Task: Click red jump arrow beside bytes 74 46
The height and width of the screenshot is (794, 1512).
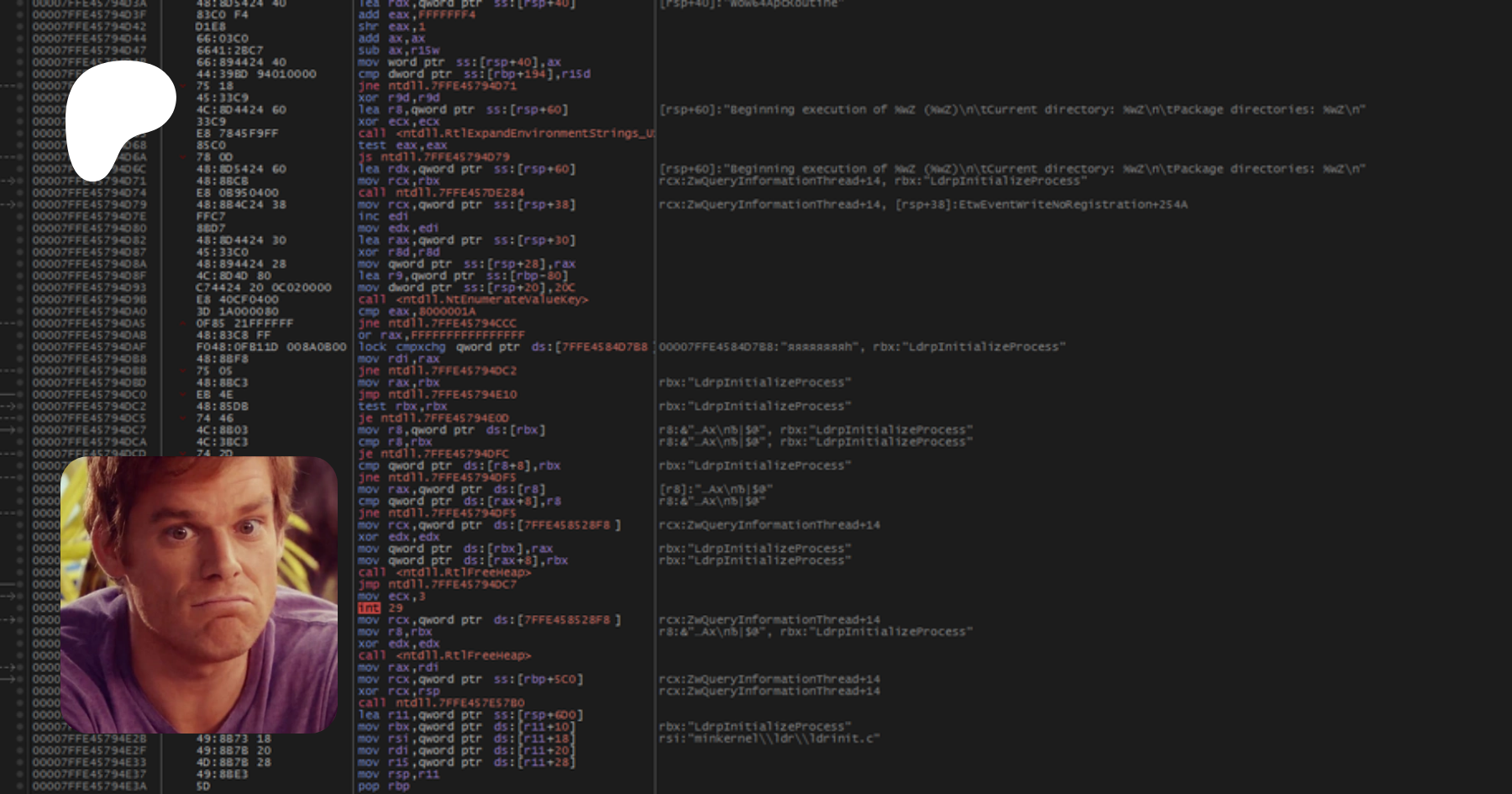Action: point(183,418)
